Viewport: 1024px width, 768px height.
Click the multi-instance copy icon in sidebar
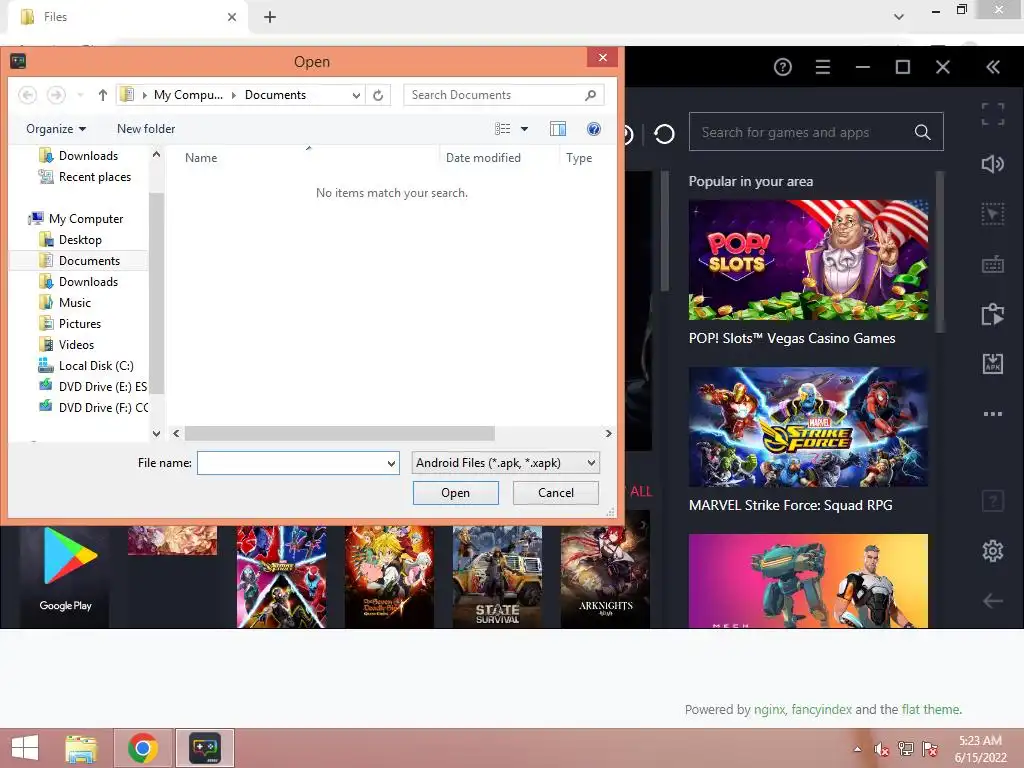click(993, 314)
